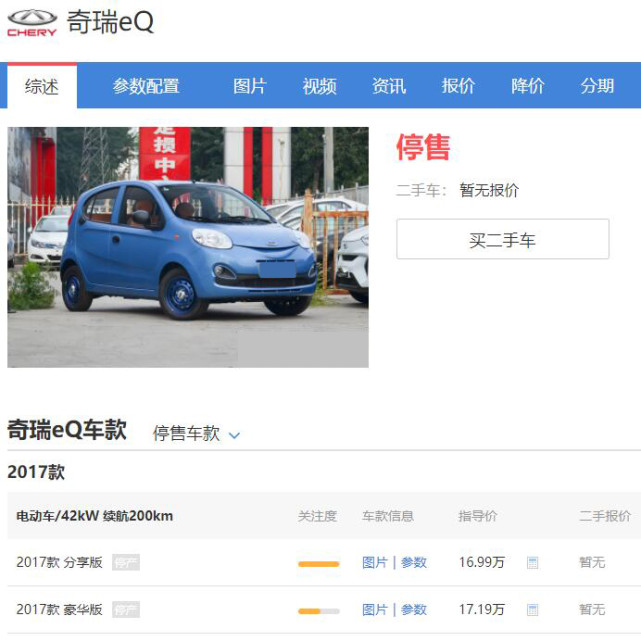
Task: Click the 17.19万 guide price
Action: point(482,610)
